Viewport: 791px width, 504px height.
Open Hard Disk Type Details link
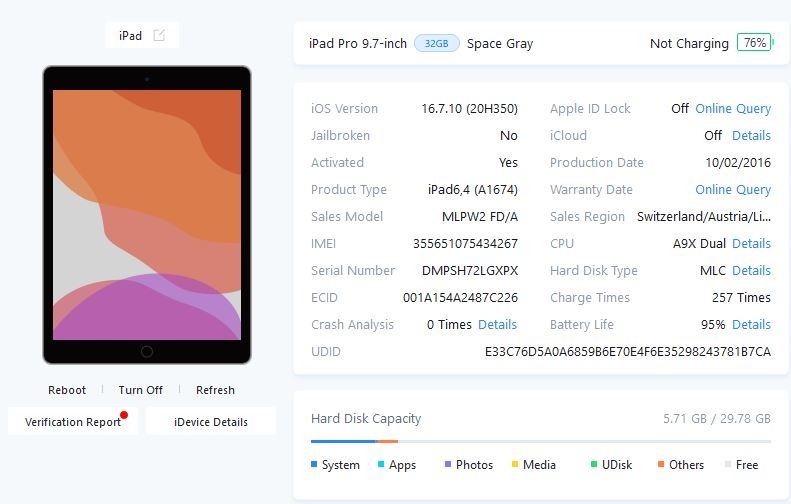pos(751,270)
